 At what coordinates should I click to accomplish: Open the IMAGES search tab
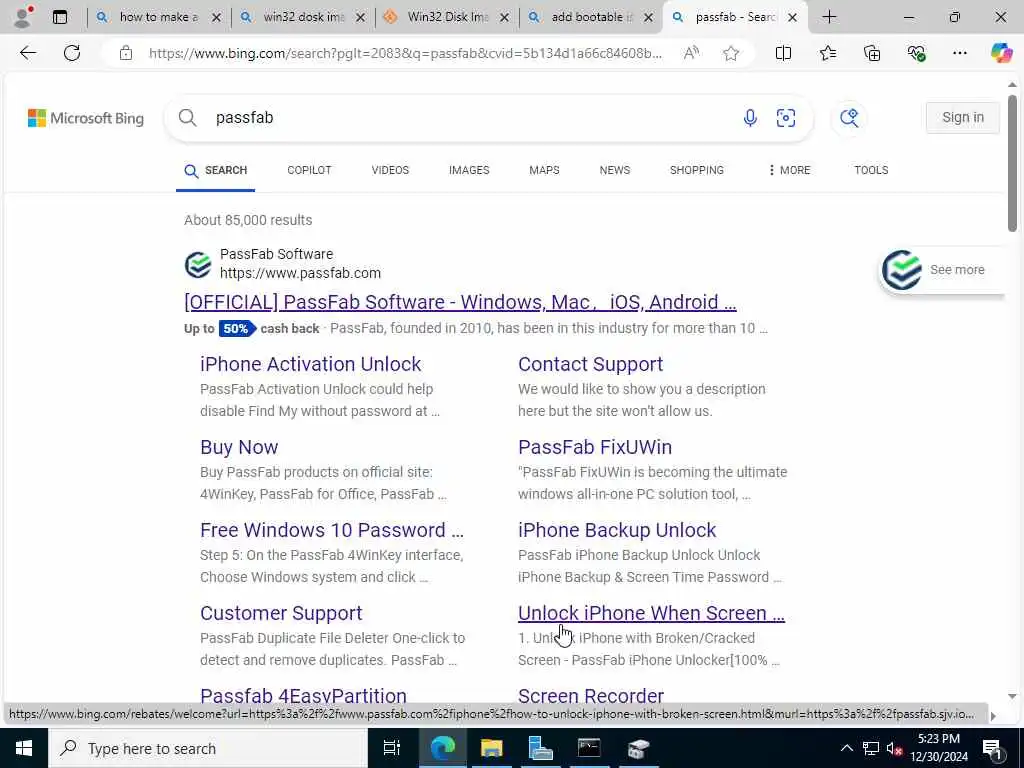click(469, 170)
